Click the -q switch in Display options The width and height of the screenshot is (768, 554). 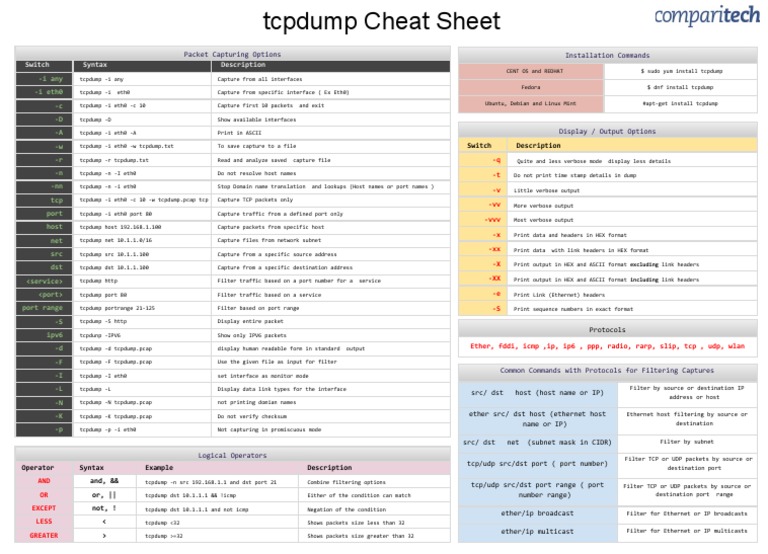(x=483, y=161)
